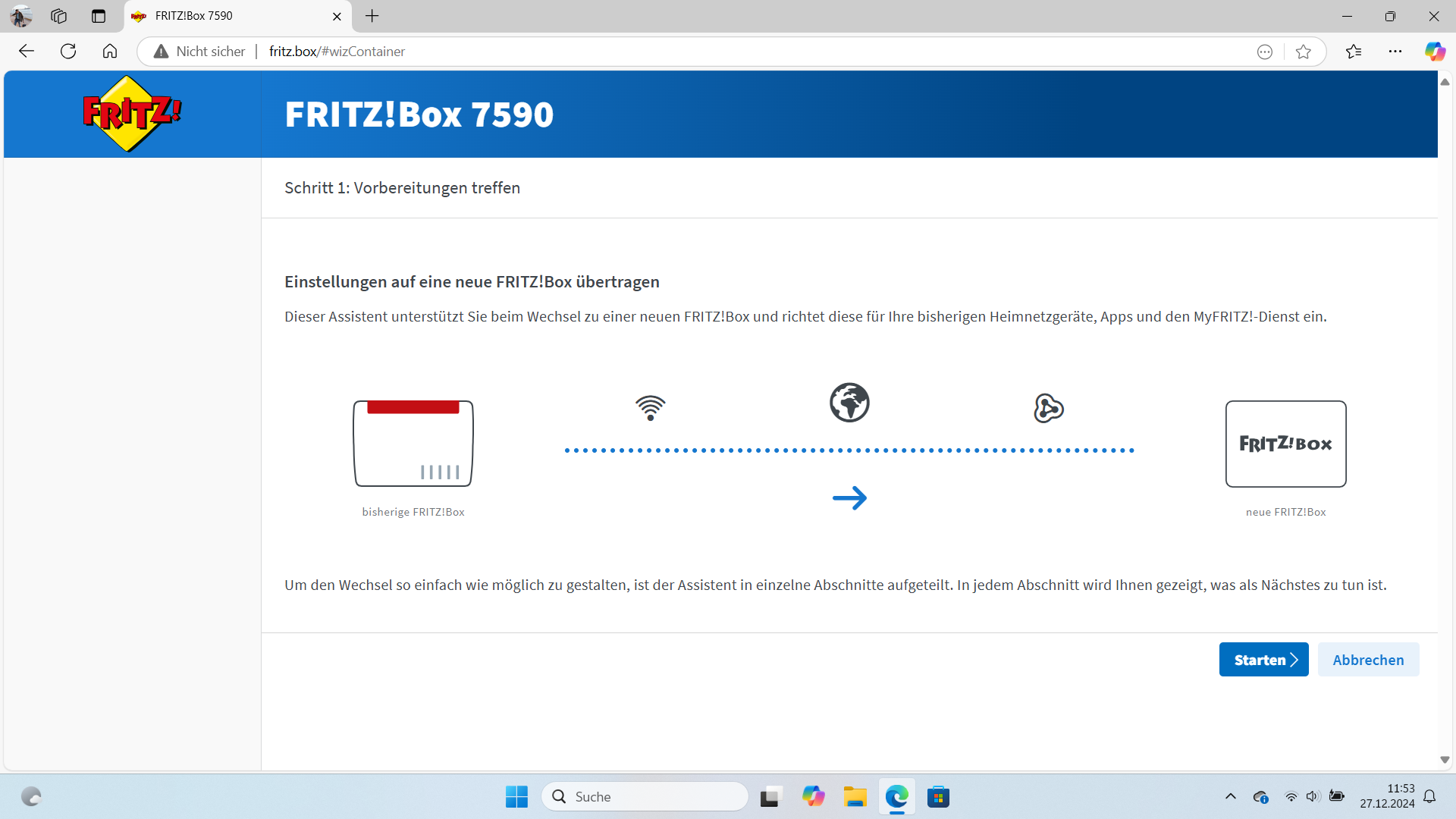Click the address bar showing fritz.box/#wizContainer
The height and width of the screenshot is (819, 1456).
pos(682,52)
